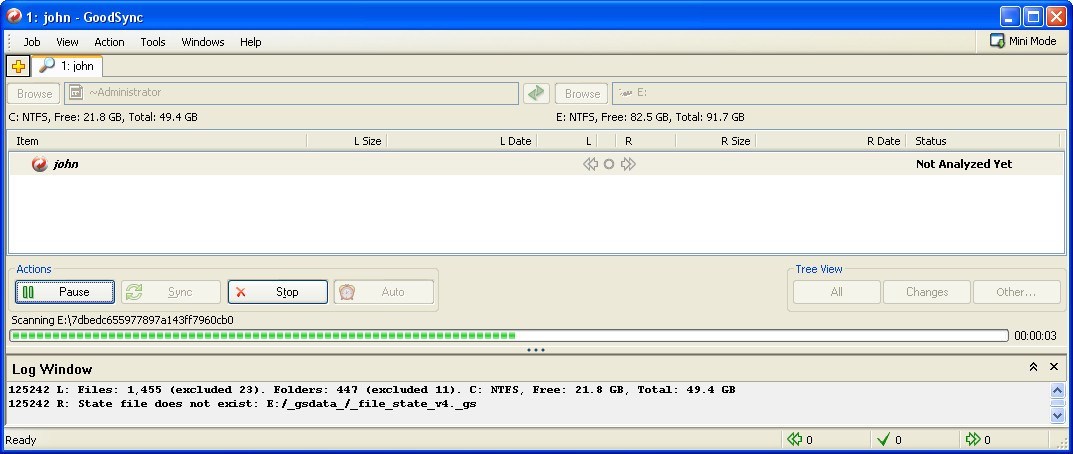Viewport: 1073px width, 454px height.
Task: Click the magnifier icon on john tab
Action: pos(47,66)
